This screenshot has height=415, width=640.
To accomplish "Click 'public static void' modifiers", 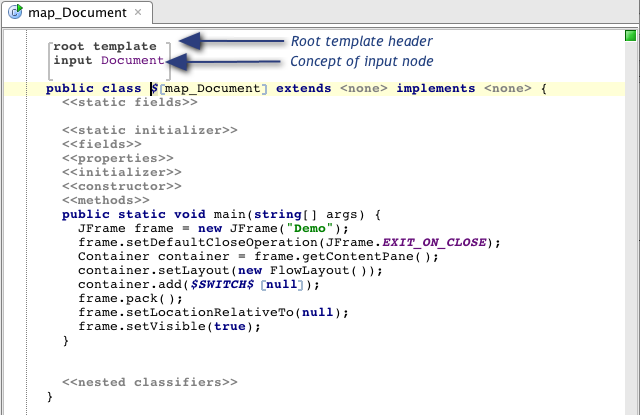I will (x=134, y=214).
